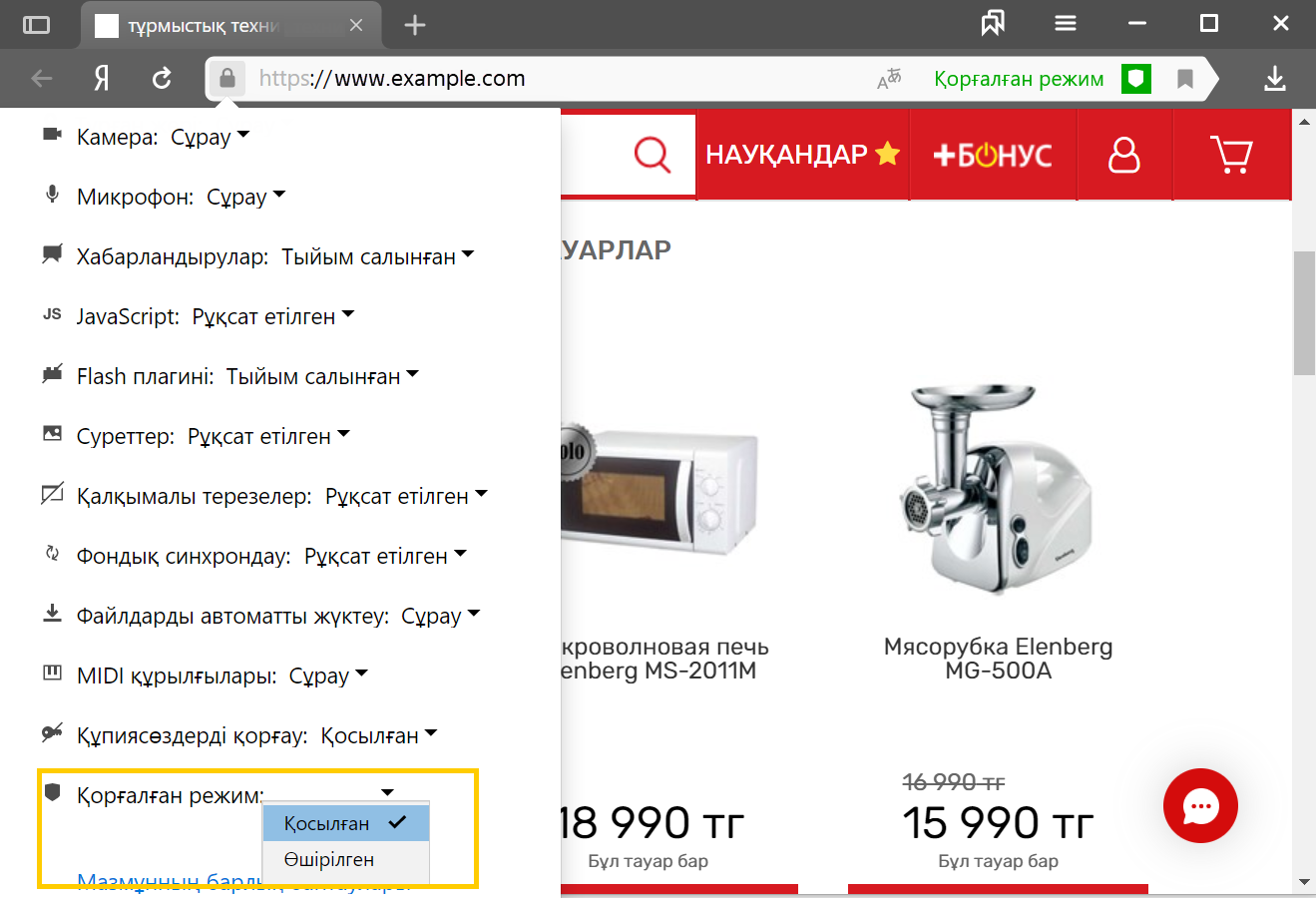
Task: Reload the page with refresh icon
Action: tap(162, 79)
